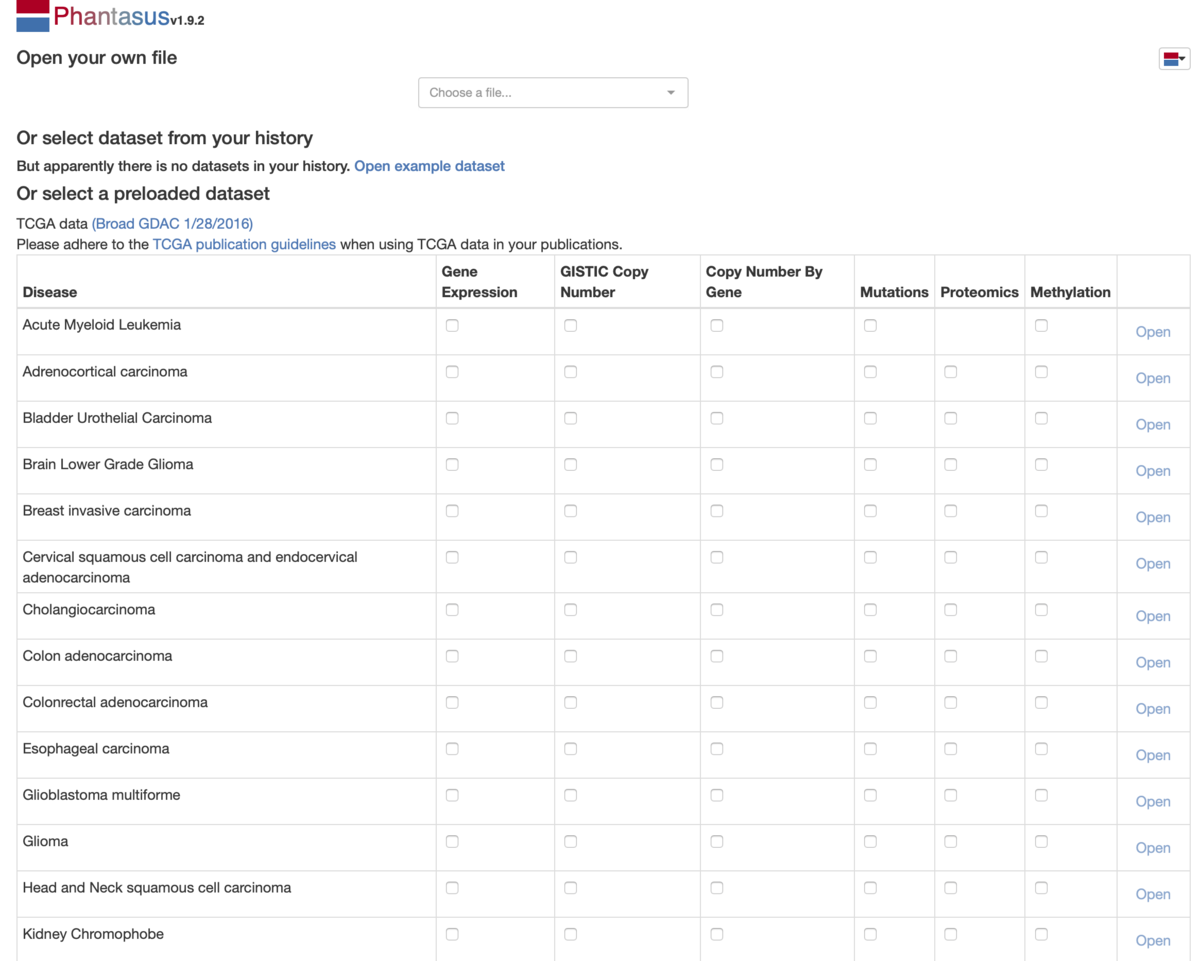This screenshot has width=1200, height=961.
Task: Visit the Broad GDAC 1/28/2016 link
Action: point(172,224)
